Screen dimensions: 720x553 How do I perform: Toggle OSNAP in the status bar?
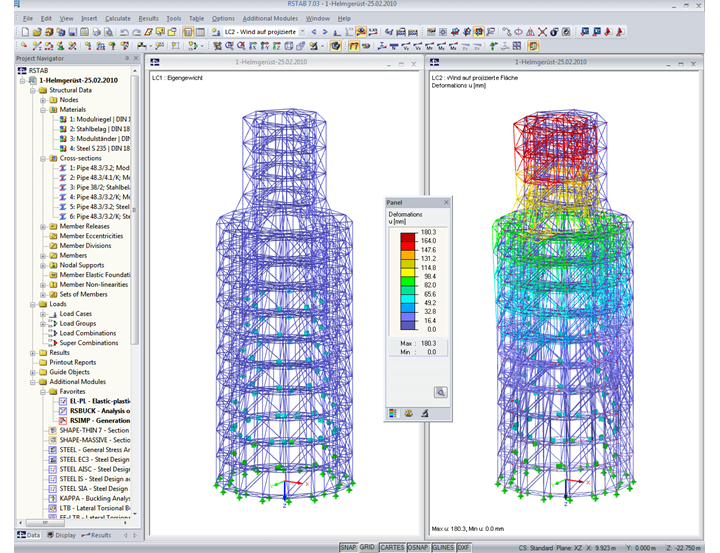[418, 547]
